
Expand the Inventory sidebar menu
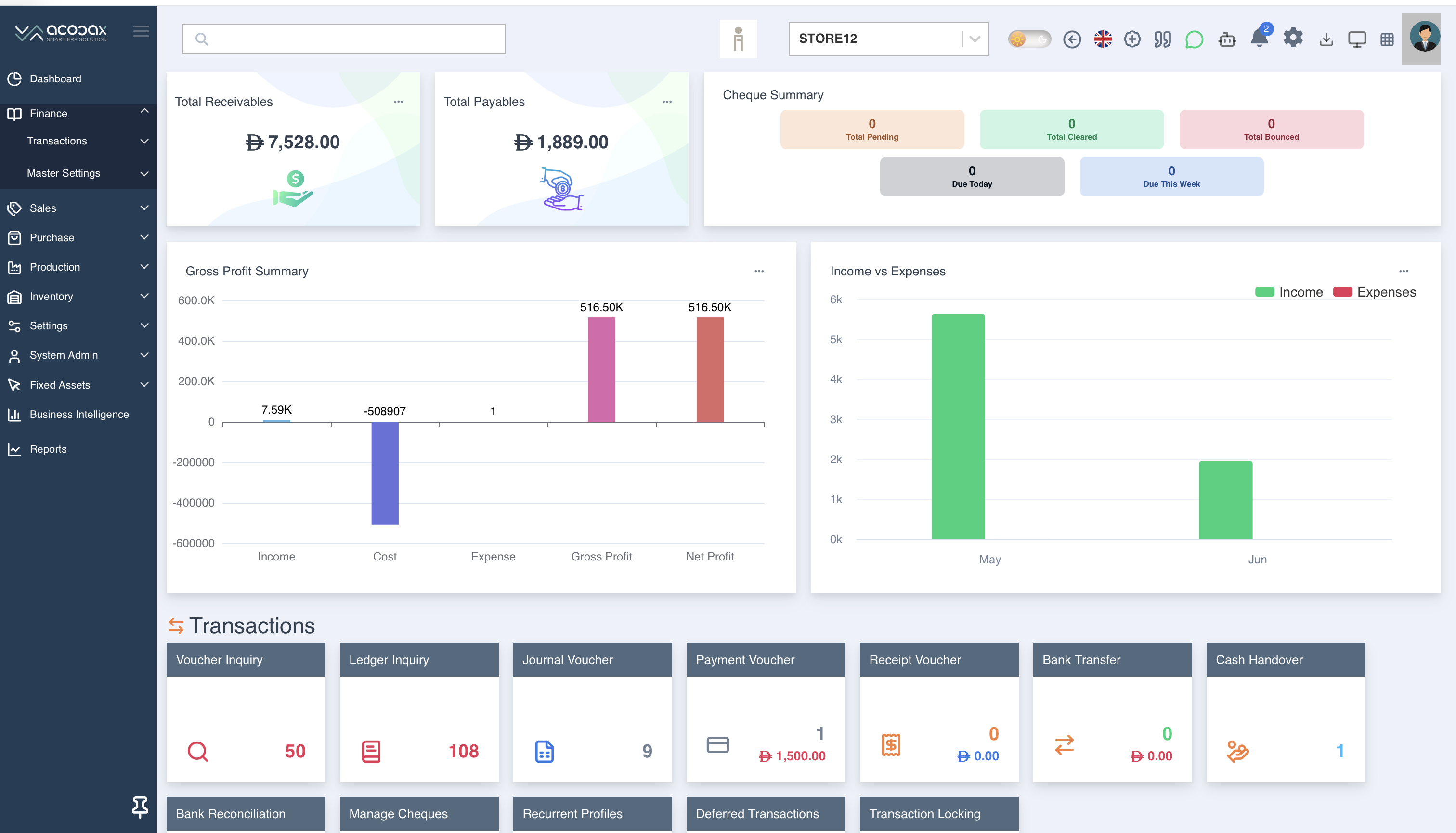[78, 296]
